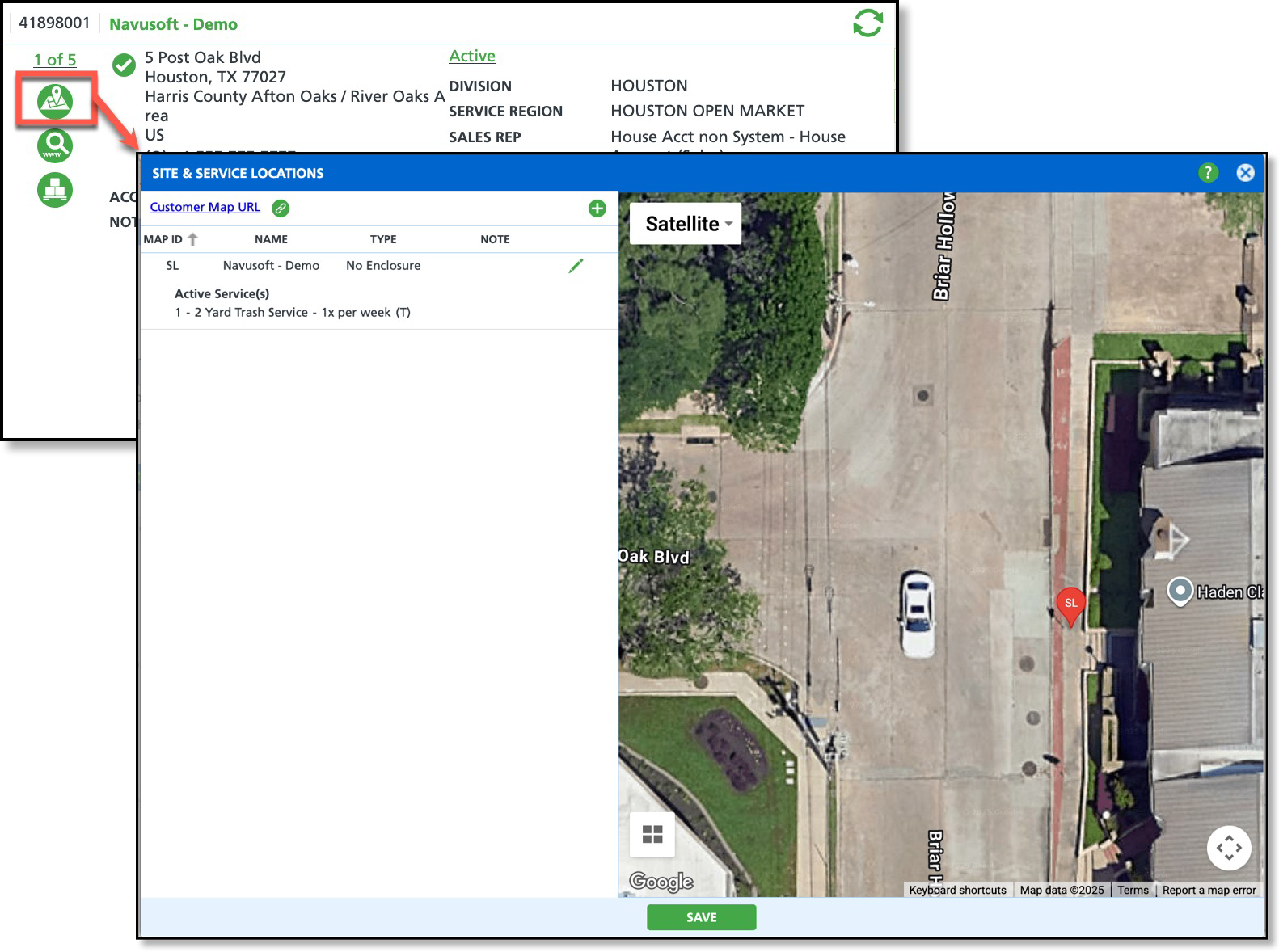Click account number 41898001
The image size is (1279, 952).
(x=54, y=23)
